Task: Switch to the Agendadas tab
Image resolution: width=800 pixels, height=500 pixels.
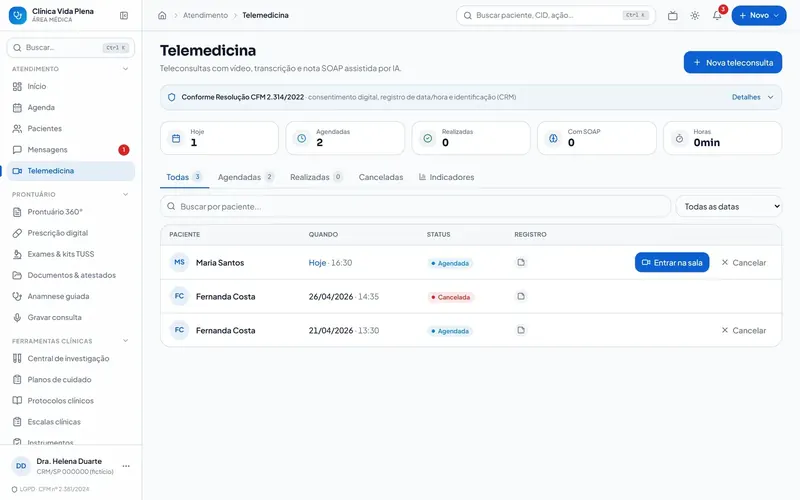Action: [246, 177]
